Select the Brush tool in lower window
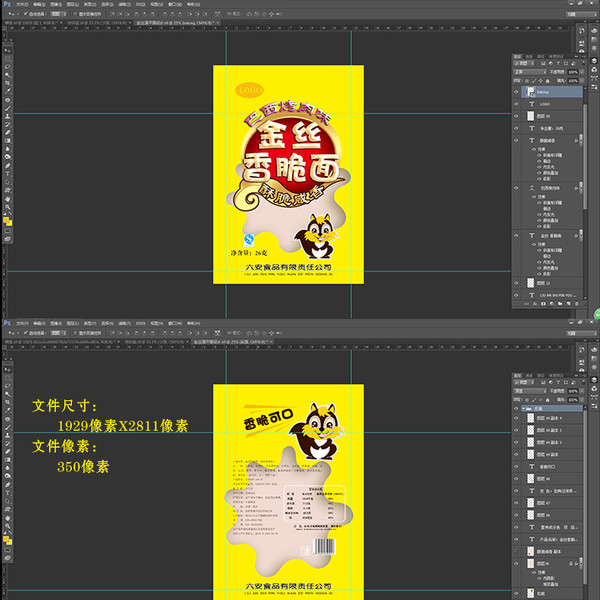 point(7,427)
